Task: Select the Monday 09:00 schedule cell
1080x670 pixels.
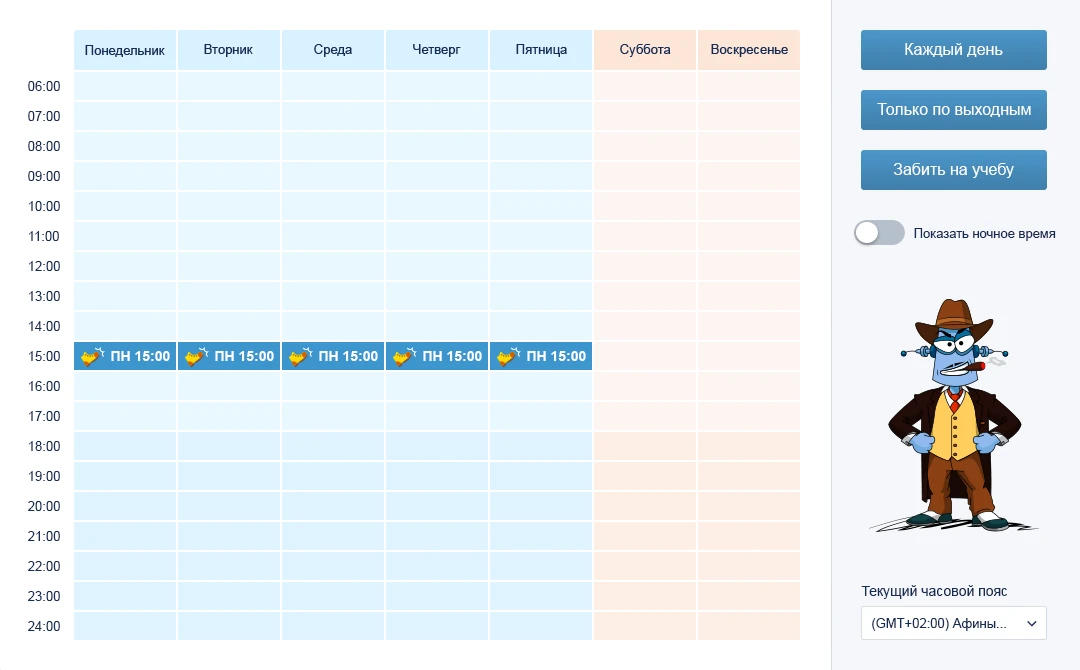Action: 125,176
